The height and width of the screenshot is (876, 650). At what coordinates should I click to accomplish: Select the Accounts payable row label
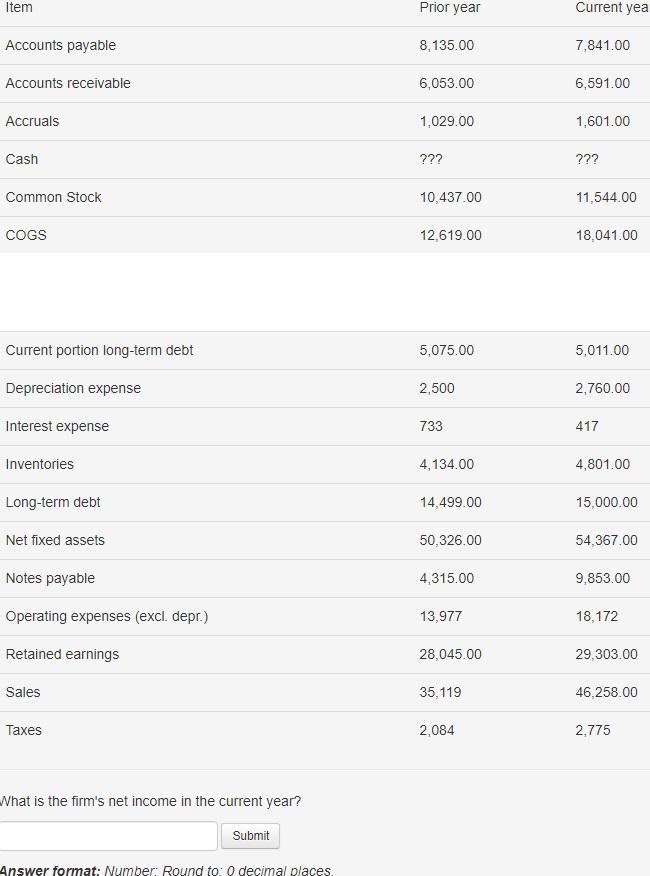(60, 45)
